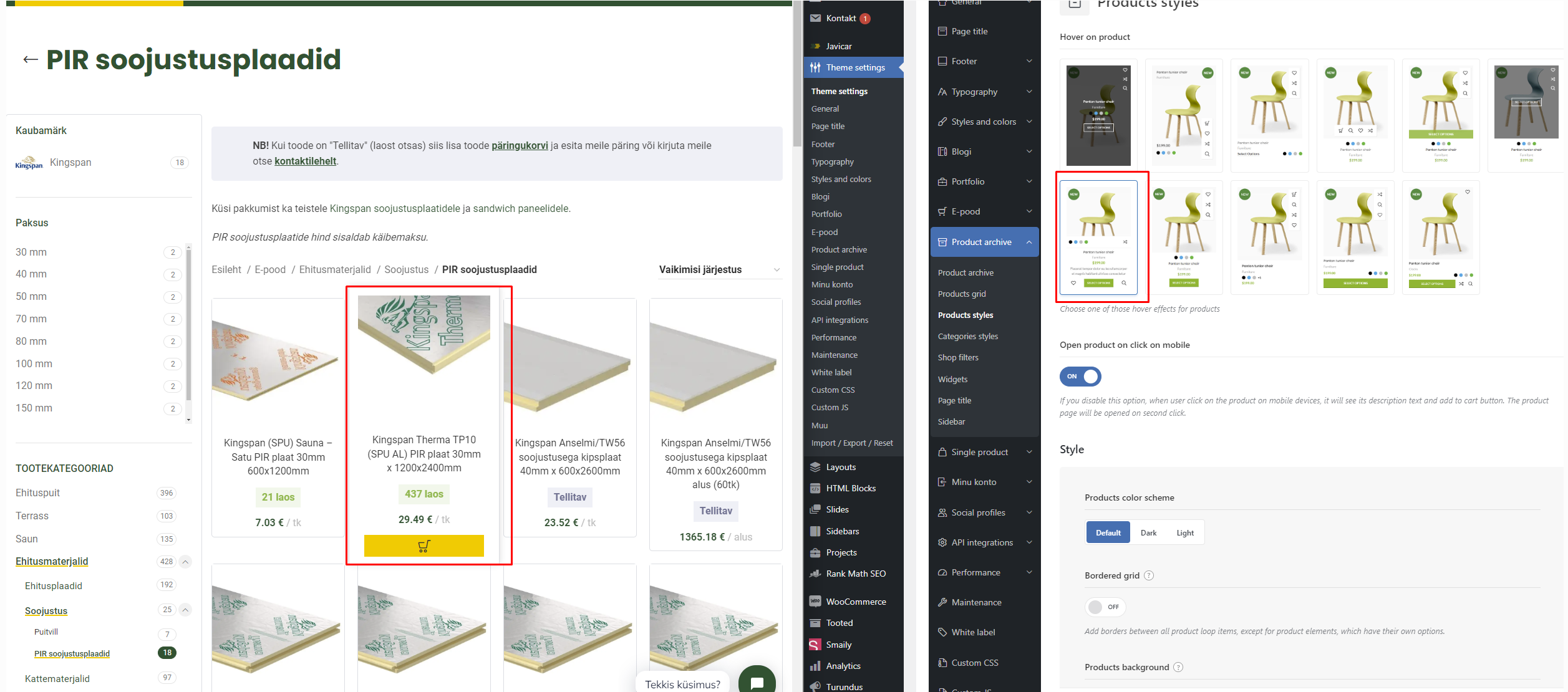
Task: Collapse the Ehitusmaterjalid category
Action: pyautogui.click(x=185, y=562)
